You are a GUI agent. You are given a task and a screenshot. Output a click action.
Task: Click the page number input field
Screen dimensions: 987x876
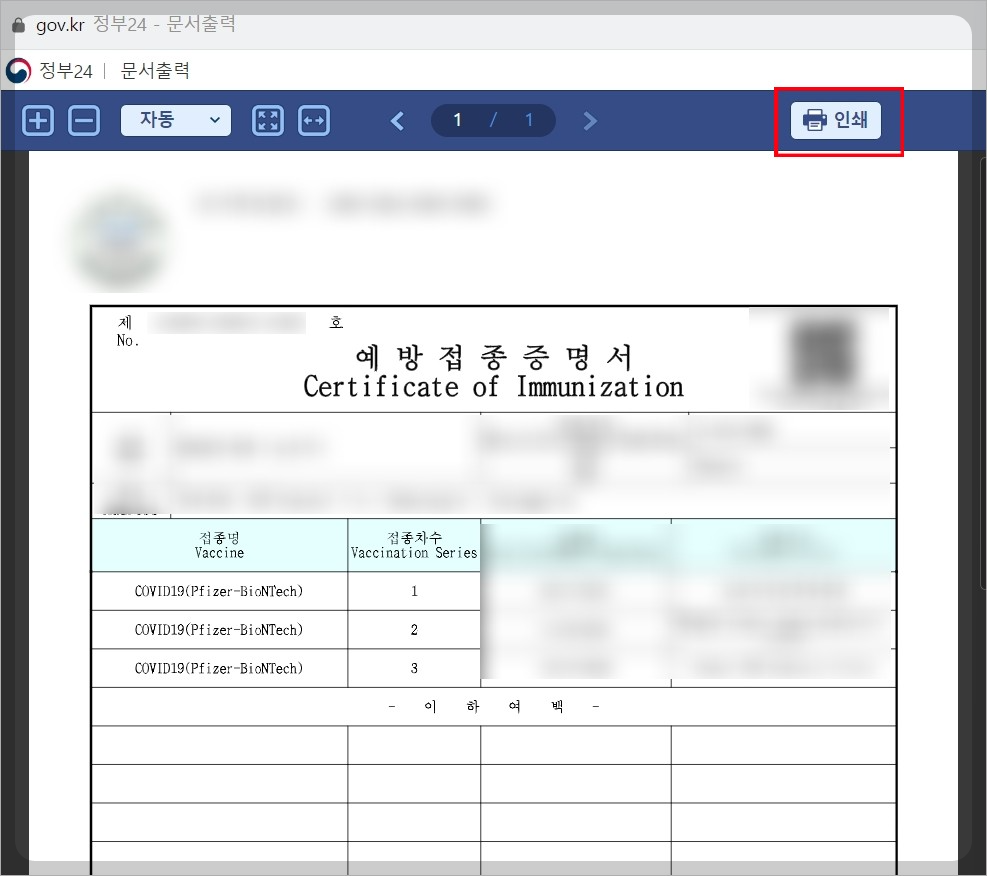point(456,120)
